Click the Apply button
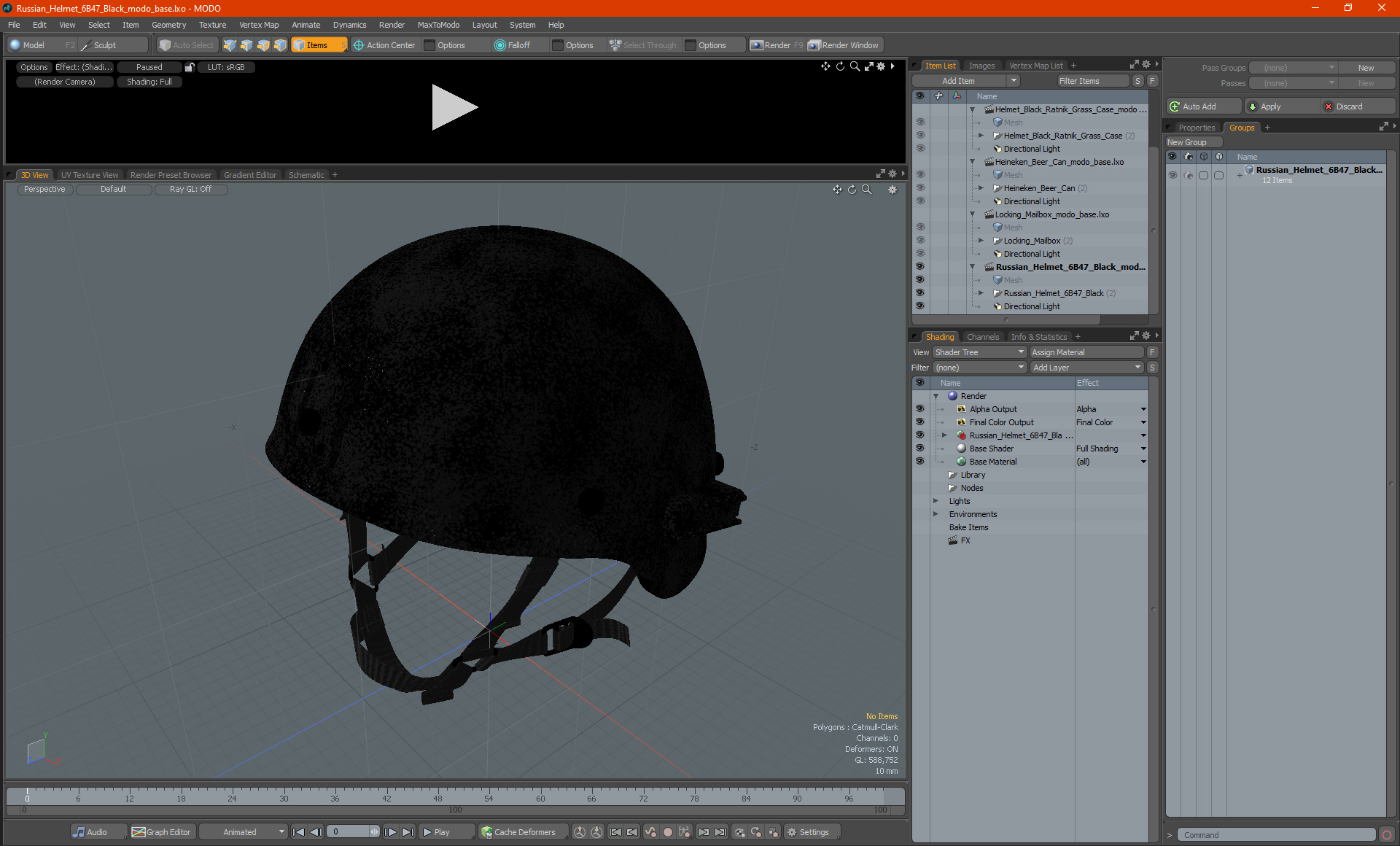The height and width of the screenshot is (846, 1400). pos(1282,106)
